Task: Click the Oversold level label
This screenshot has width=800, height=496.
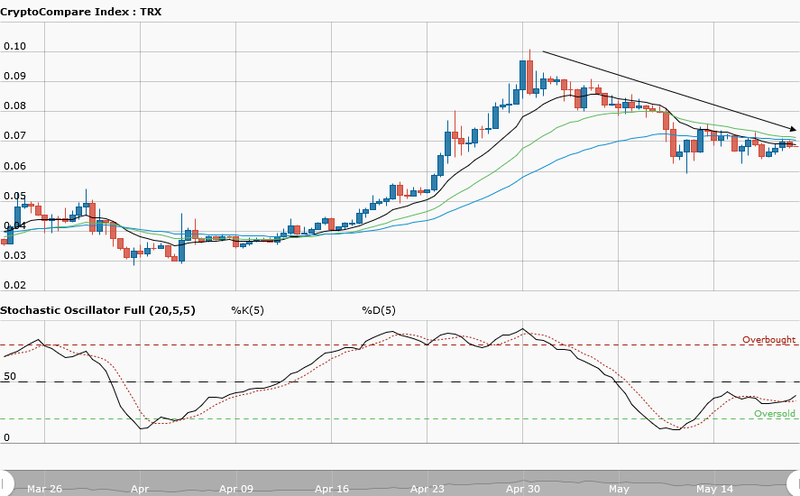Action: 774,413
